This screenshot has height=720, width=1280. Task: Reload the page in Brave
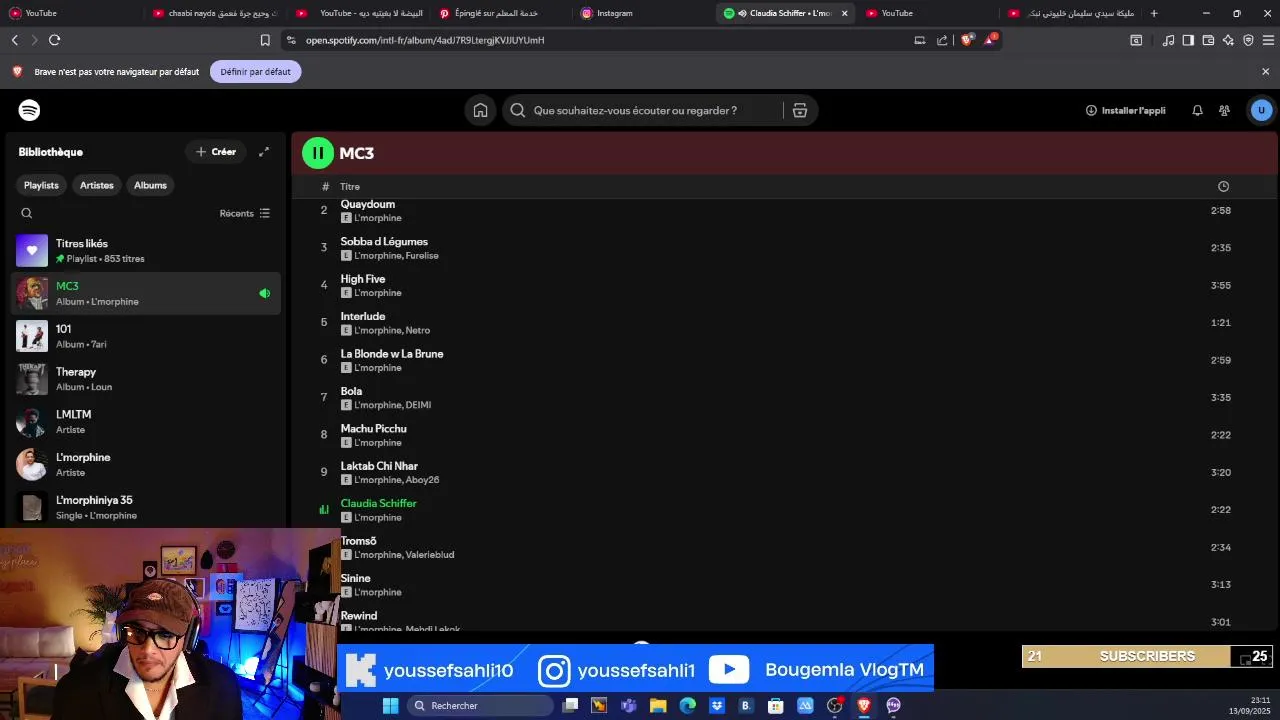54,40
